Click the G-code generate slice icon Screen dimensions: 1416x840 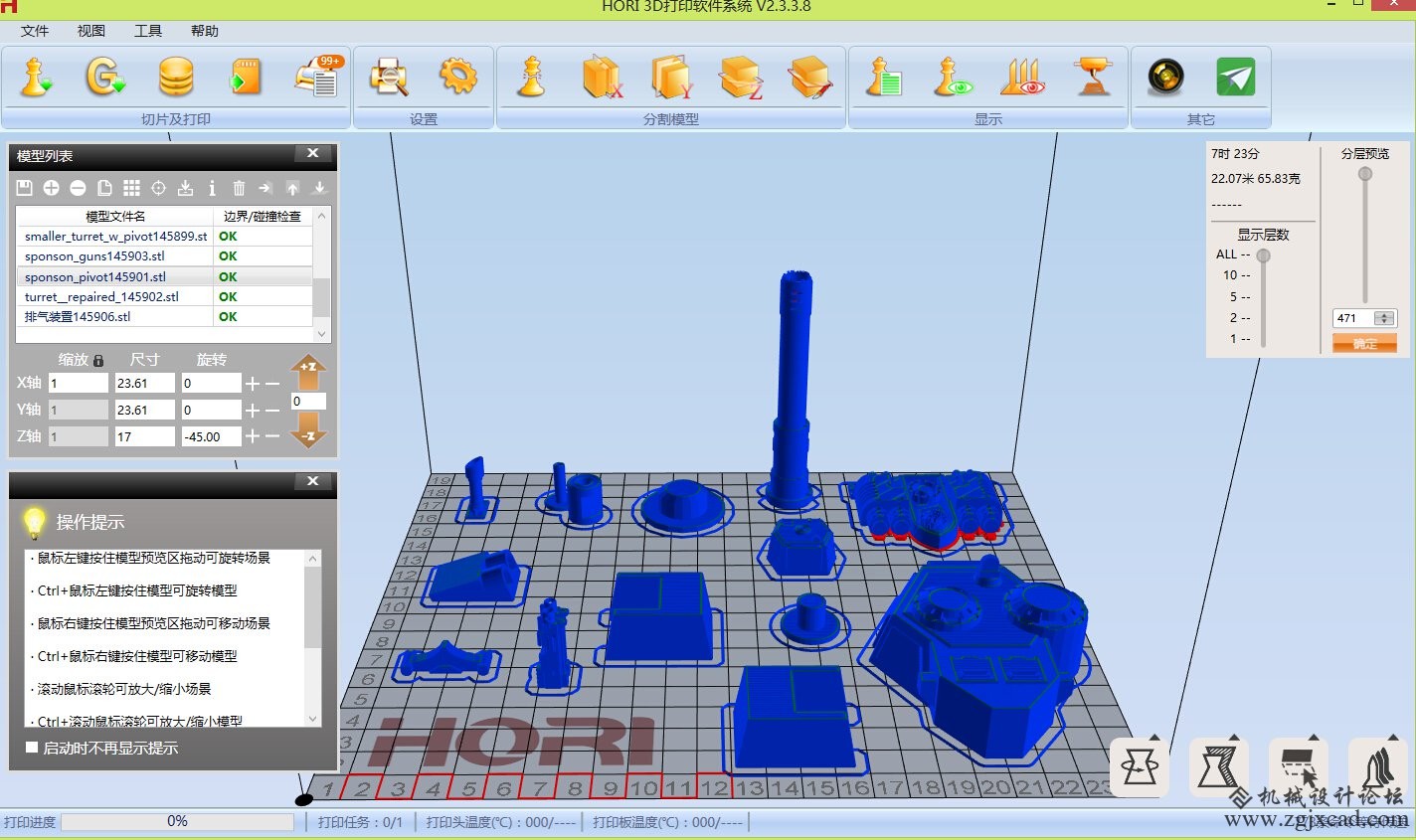click(x=105, y=77)
